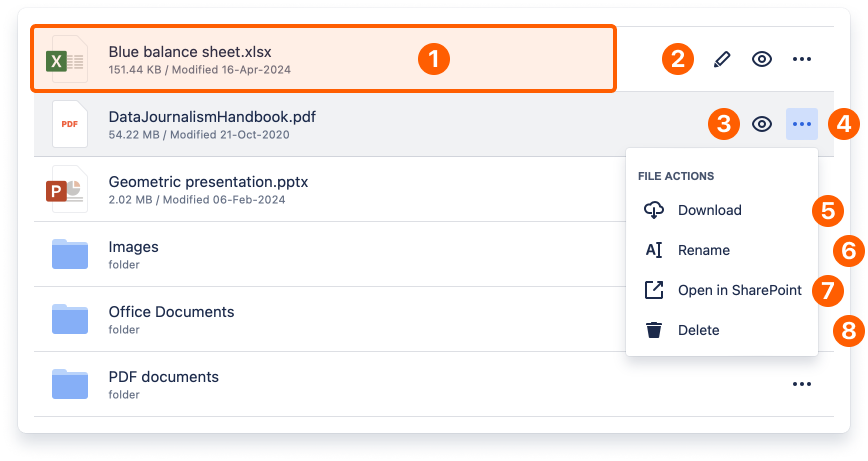Open more actions for PDF documents folder
This screenshot has width=868, height=461.
[x=801, y=384]
